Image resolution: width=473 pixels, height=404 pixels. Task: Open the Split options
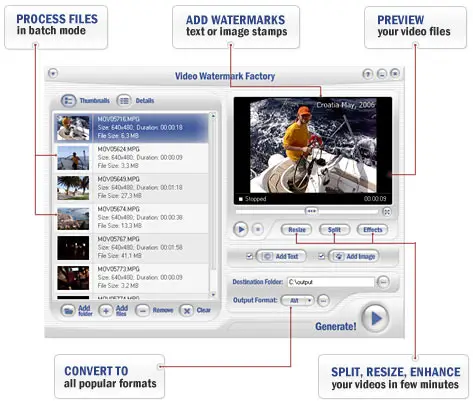point(334,230)
